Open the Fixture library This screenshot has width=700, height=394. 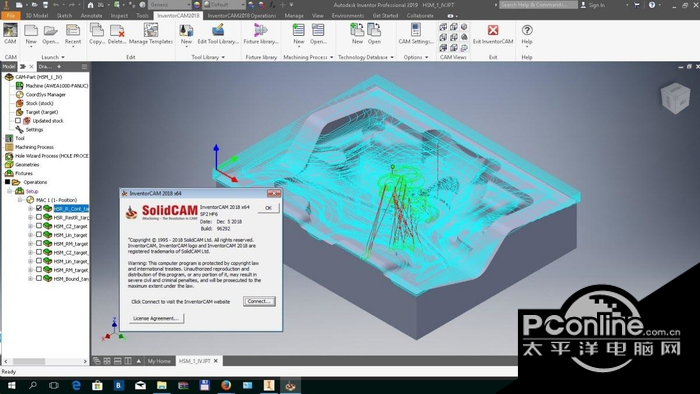pos(261,34)
